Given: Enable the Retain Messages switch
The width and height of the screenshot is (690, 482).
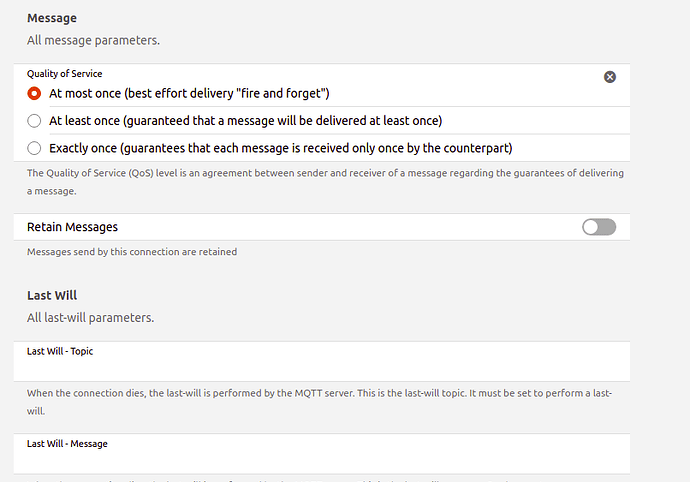Looking at the screenshot, I should pyautogui.click(x=599, y=227).
